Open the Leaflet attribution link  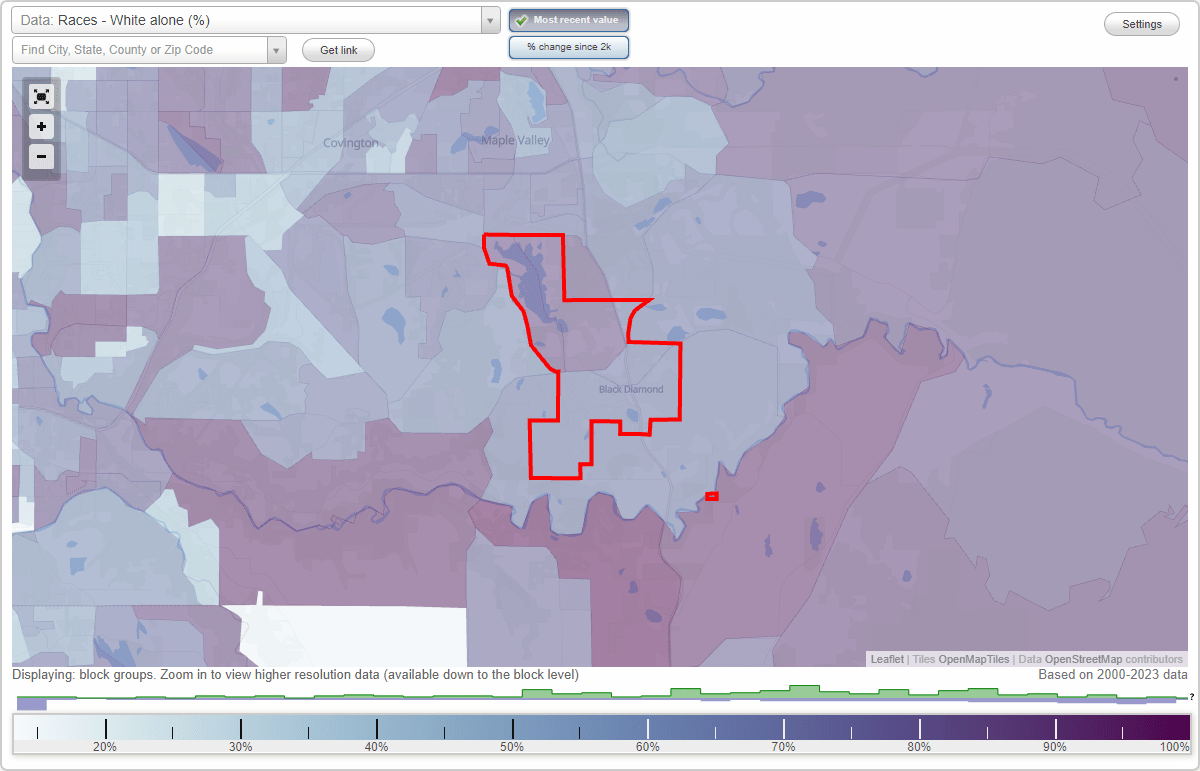tap(887, 659)
